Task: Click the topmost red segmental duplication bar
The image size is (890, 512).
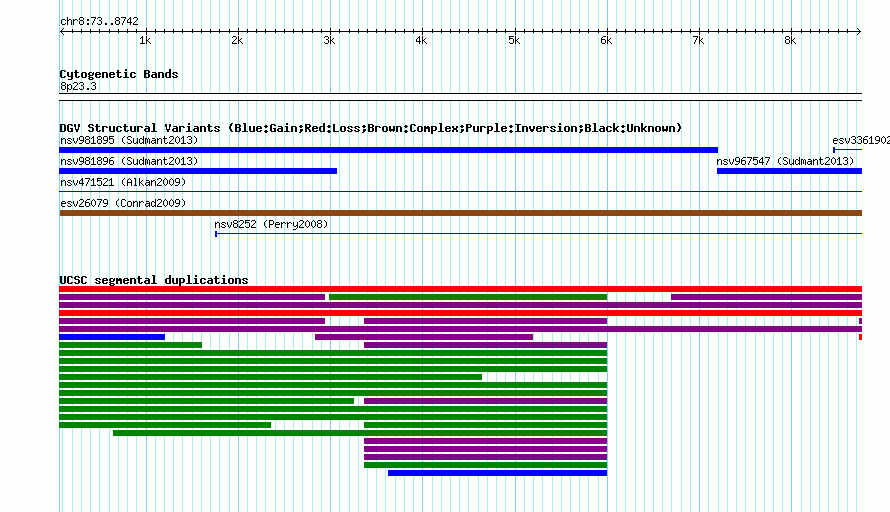Action: click(x=460, y=289)
